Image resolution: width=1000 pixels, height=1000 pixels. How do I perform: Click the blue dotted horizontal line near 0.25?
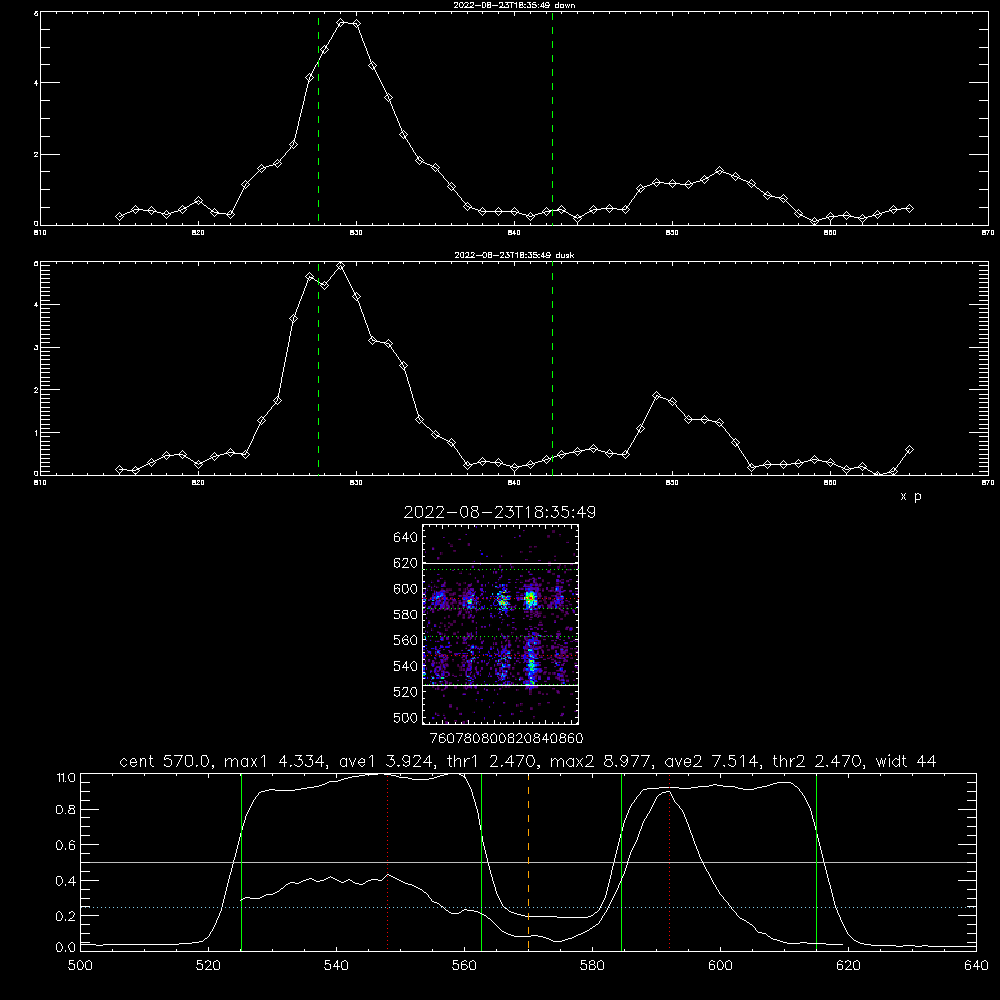(528, 907)
